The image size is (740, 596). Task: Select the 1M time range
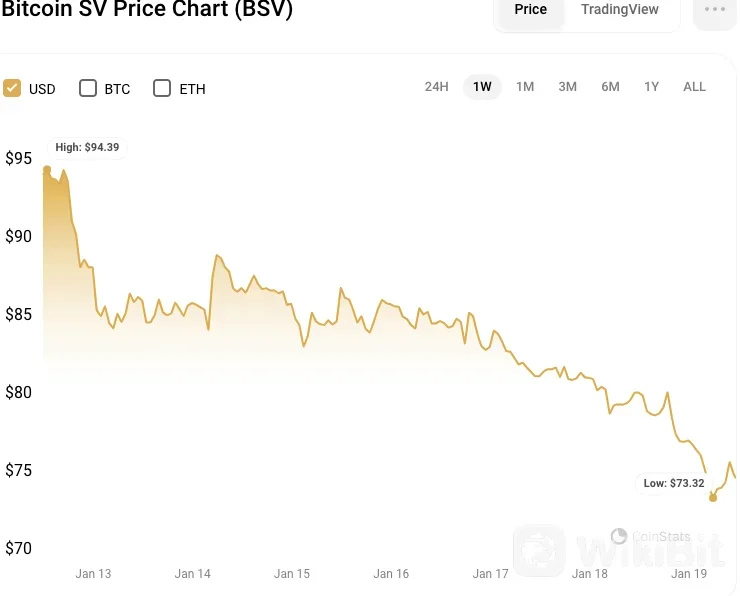(x=525, y=87)
